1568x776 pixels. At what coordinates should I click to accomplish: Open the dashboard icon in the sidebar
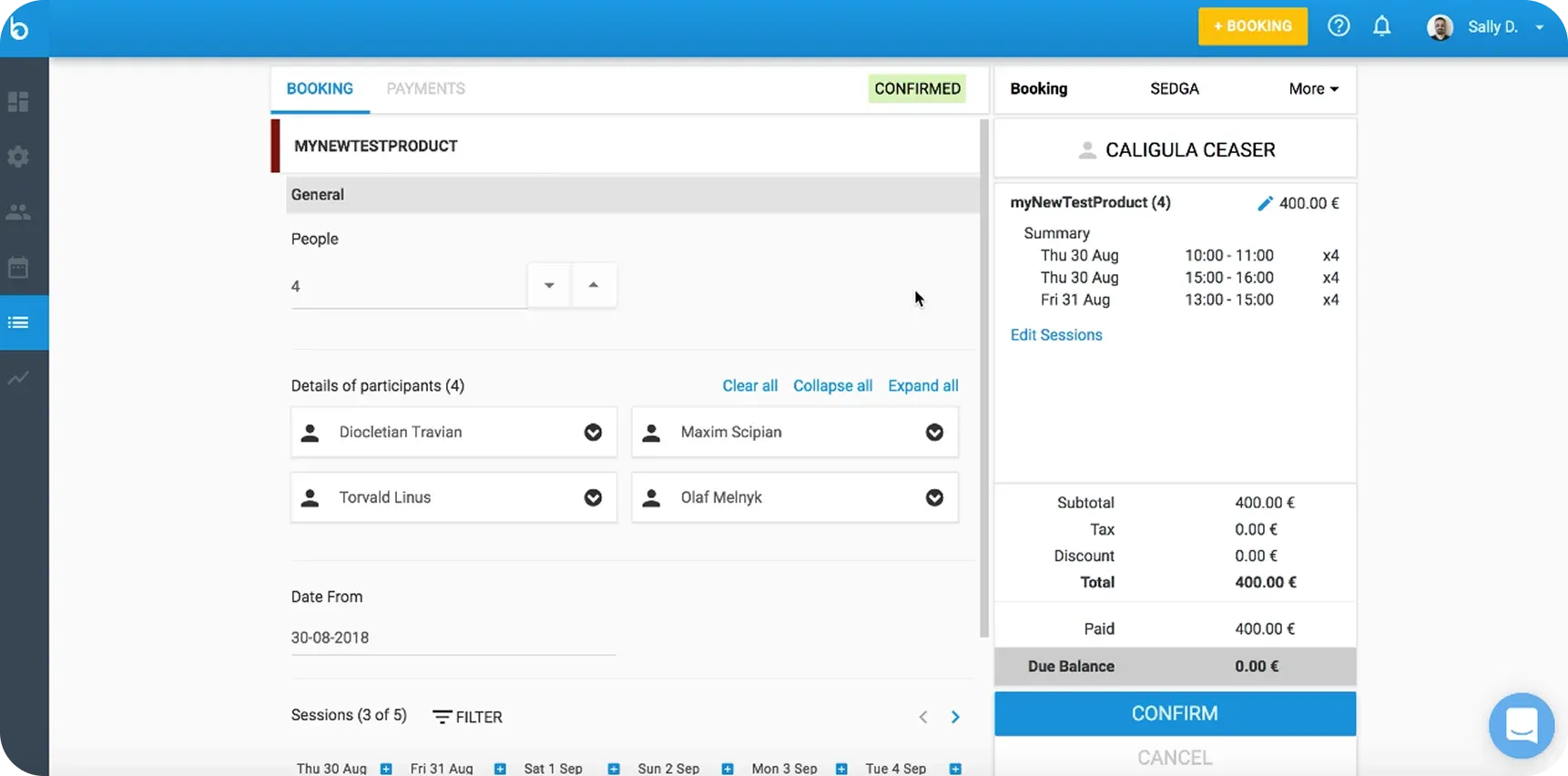pos(18,102)
